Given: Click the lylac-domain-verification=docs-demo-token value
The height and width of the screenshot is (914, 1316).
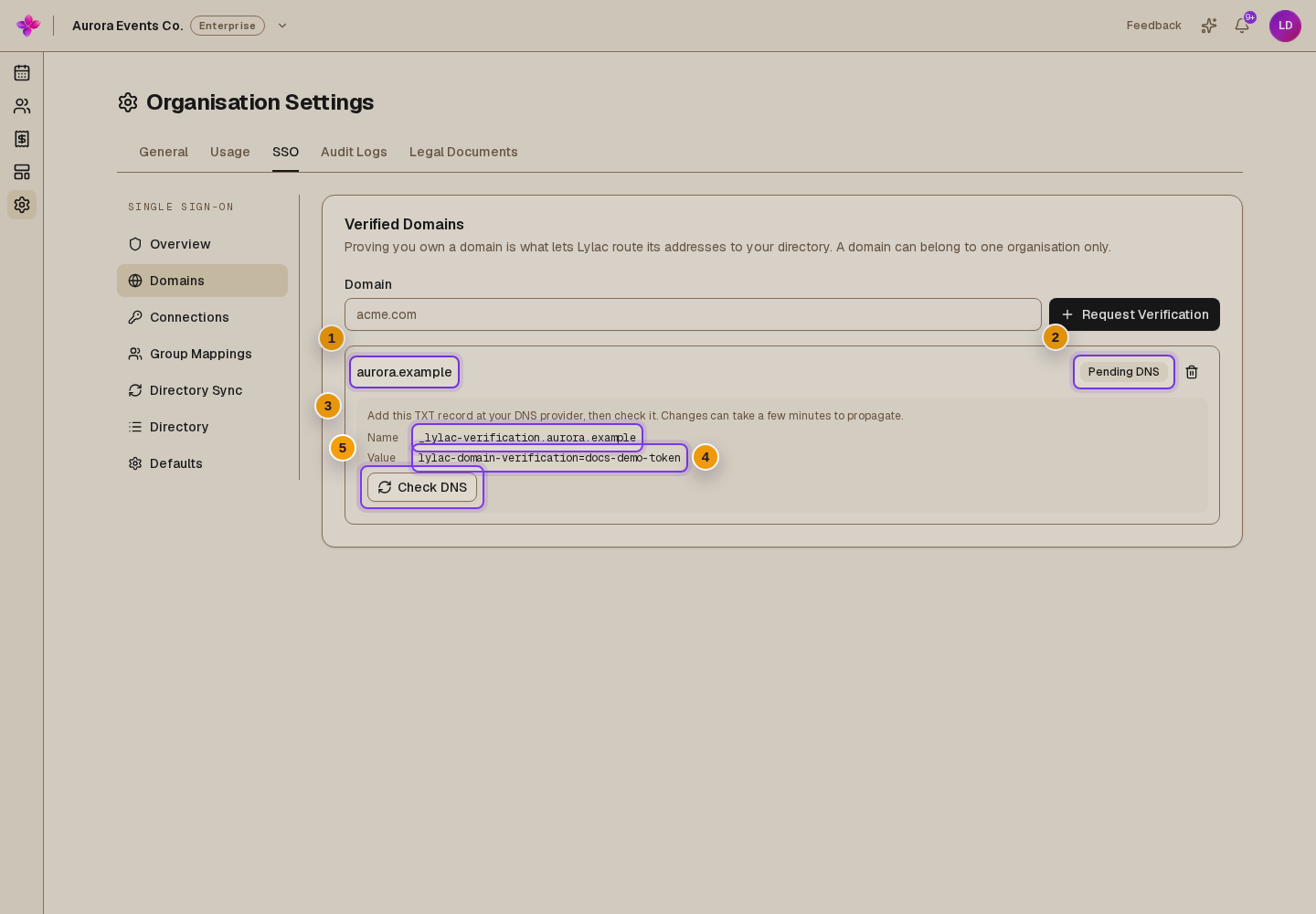Looking at the screenshot, I should coord(549,458).
